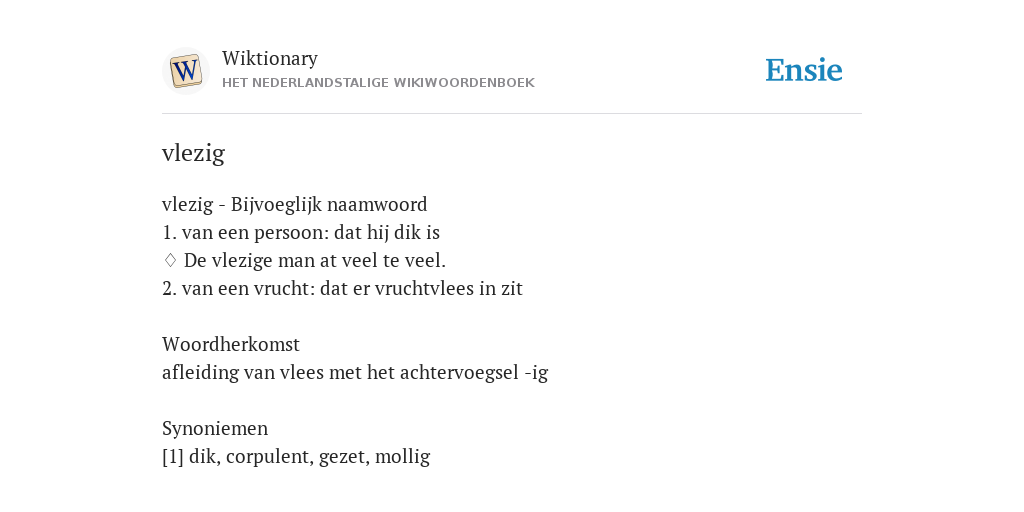Select the first definition about persoon
This screenshot has width=1024, height=512.
click(301, 232)
